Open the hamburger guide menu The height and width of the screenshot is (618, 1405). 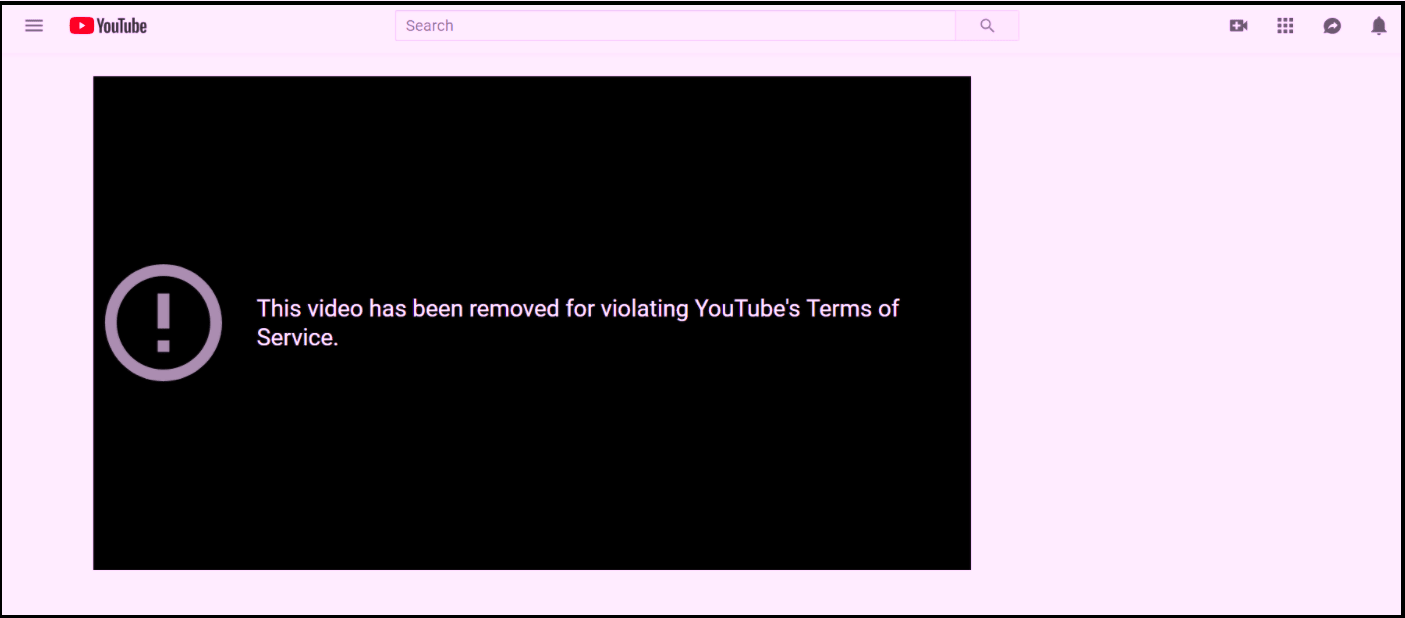34,26
